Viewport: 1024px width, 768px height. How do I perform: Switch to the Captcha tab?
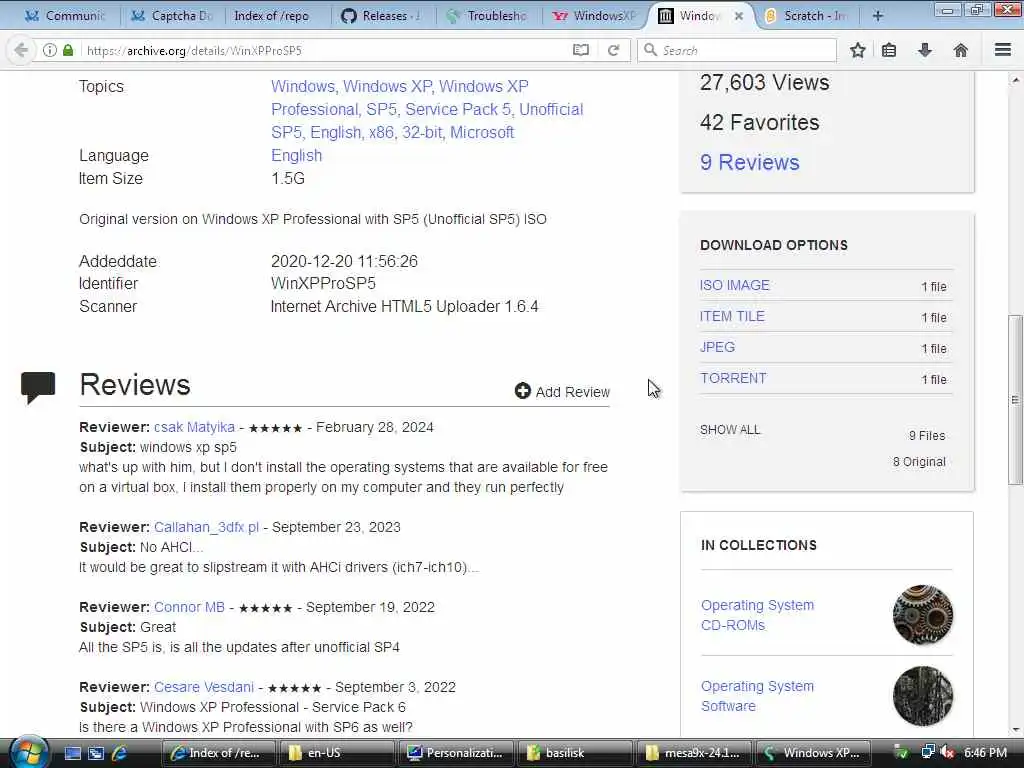click(x=171, y=16)
